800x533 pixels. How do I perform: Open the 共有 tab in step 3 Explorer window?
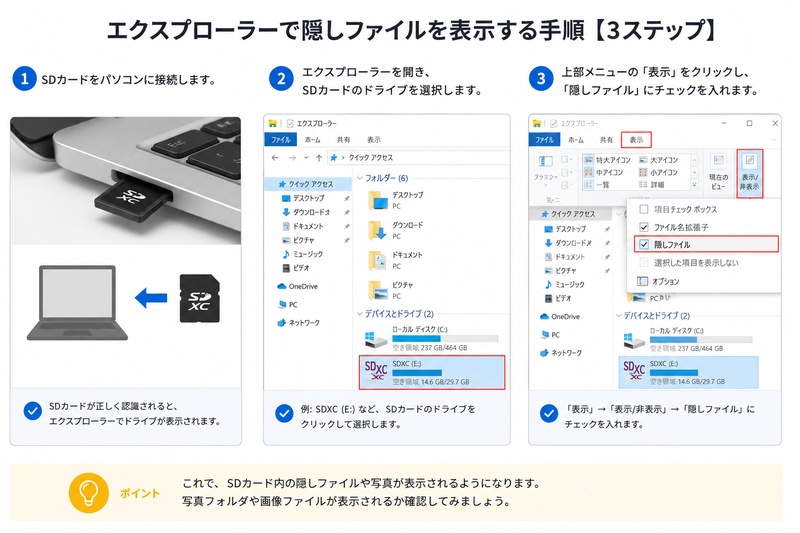(x=606, y=140)
